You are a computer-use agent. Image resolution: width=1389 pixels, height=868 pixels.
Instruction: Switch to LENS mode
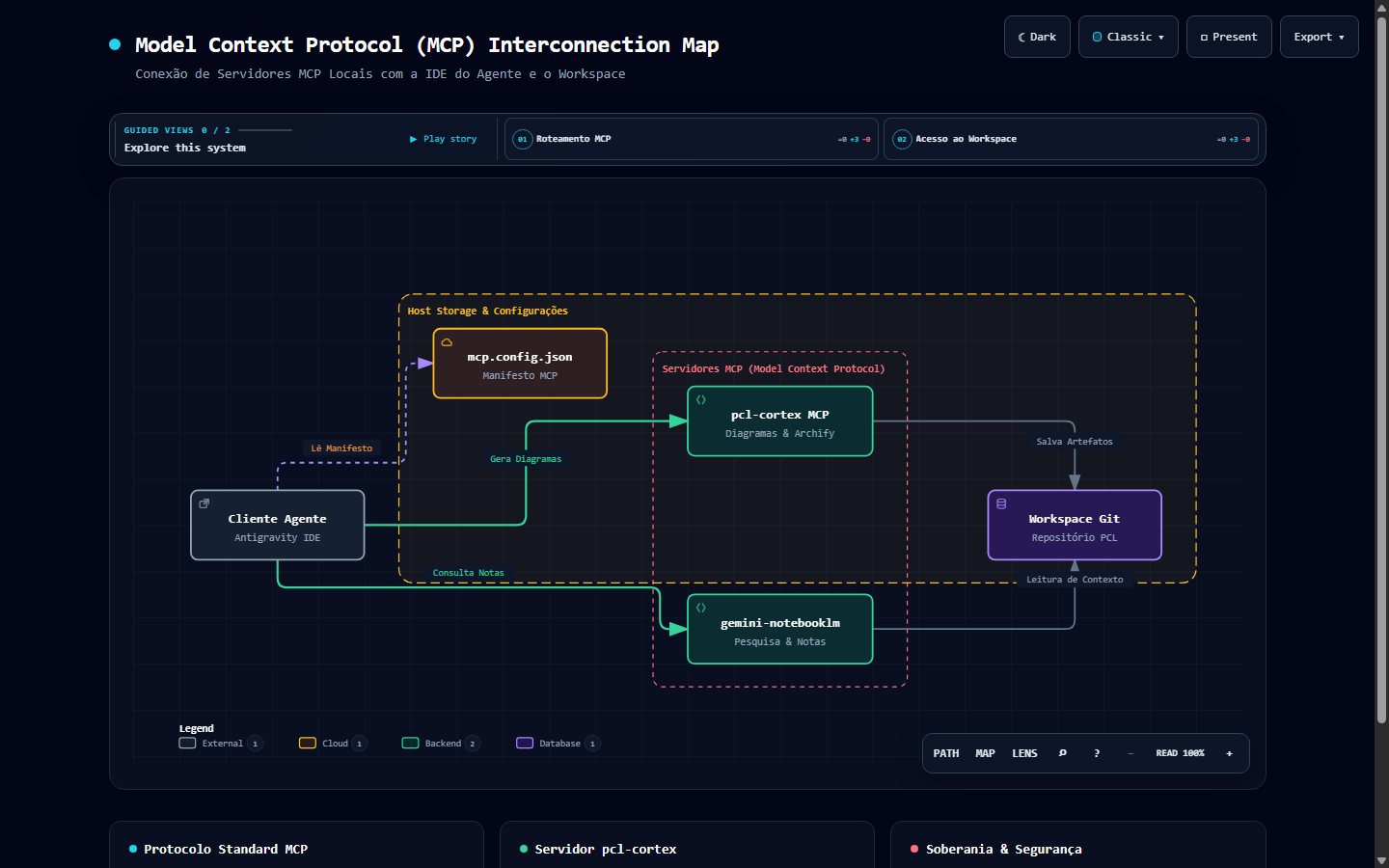click(1024, 753)
